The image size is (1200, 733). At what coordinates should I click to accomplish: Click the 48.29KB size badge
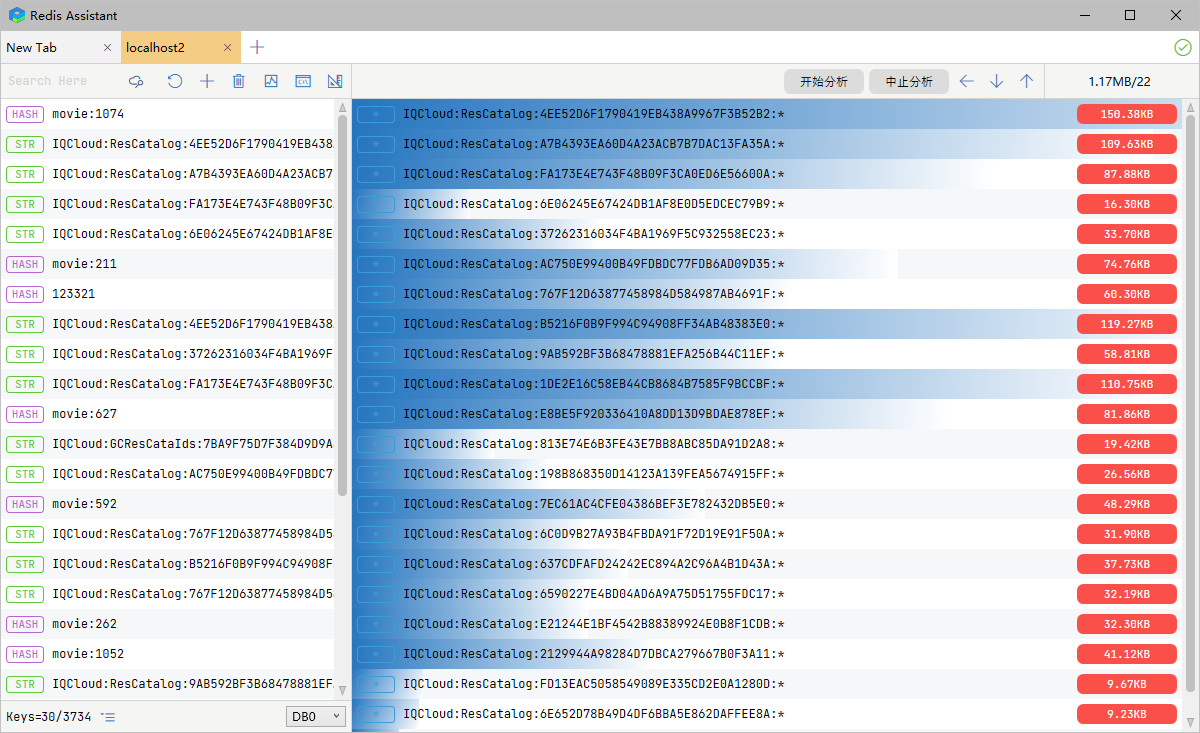click(1126, 504)
